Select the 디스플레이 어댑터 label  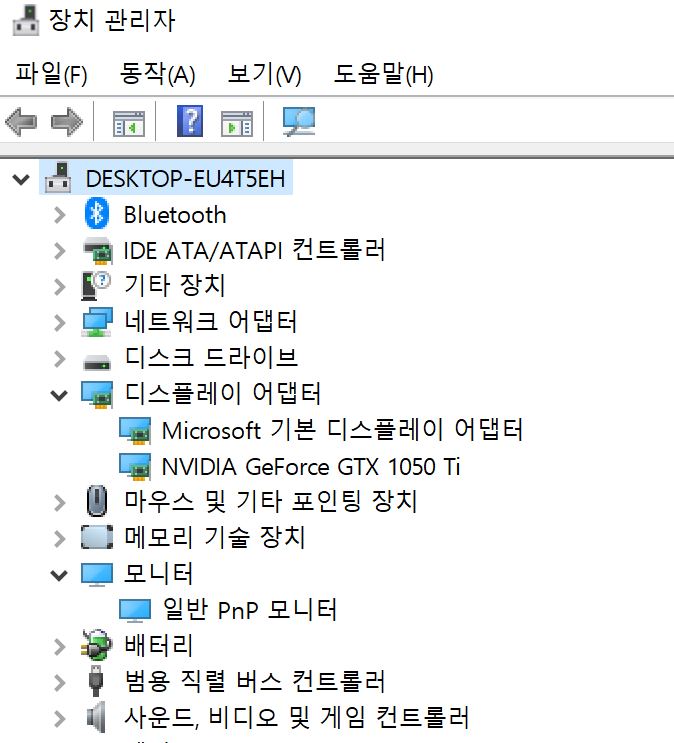click(x=223, y=394)
